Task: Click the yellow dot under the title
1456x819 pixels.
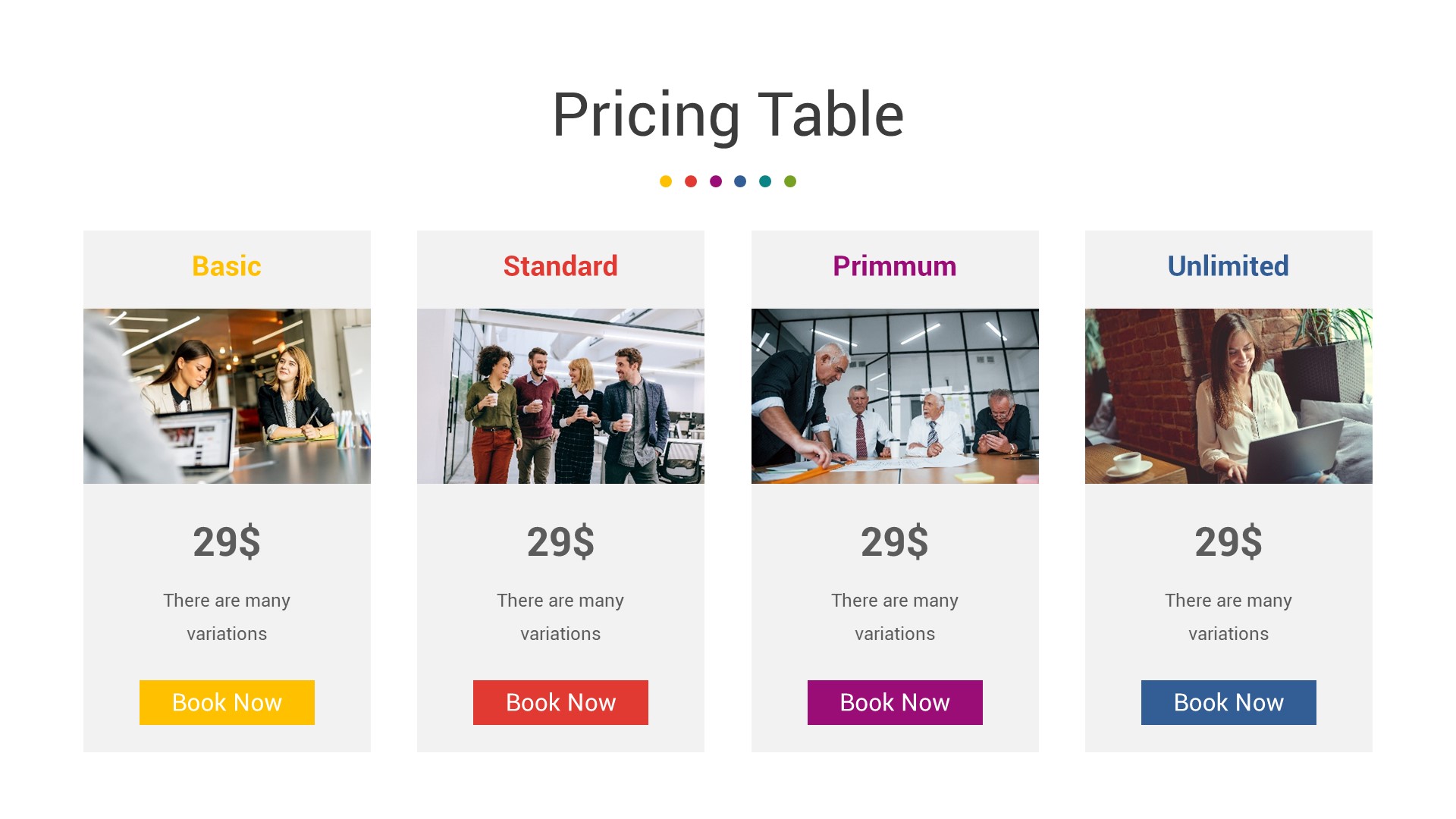Action: [666, 181]
